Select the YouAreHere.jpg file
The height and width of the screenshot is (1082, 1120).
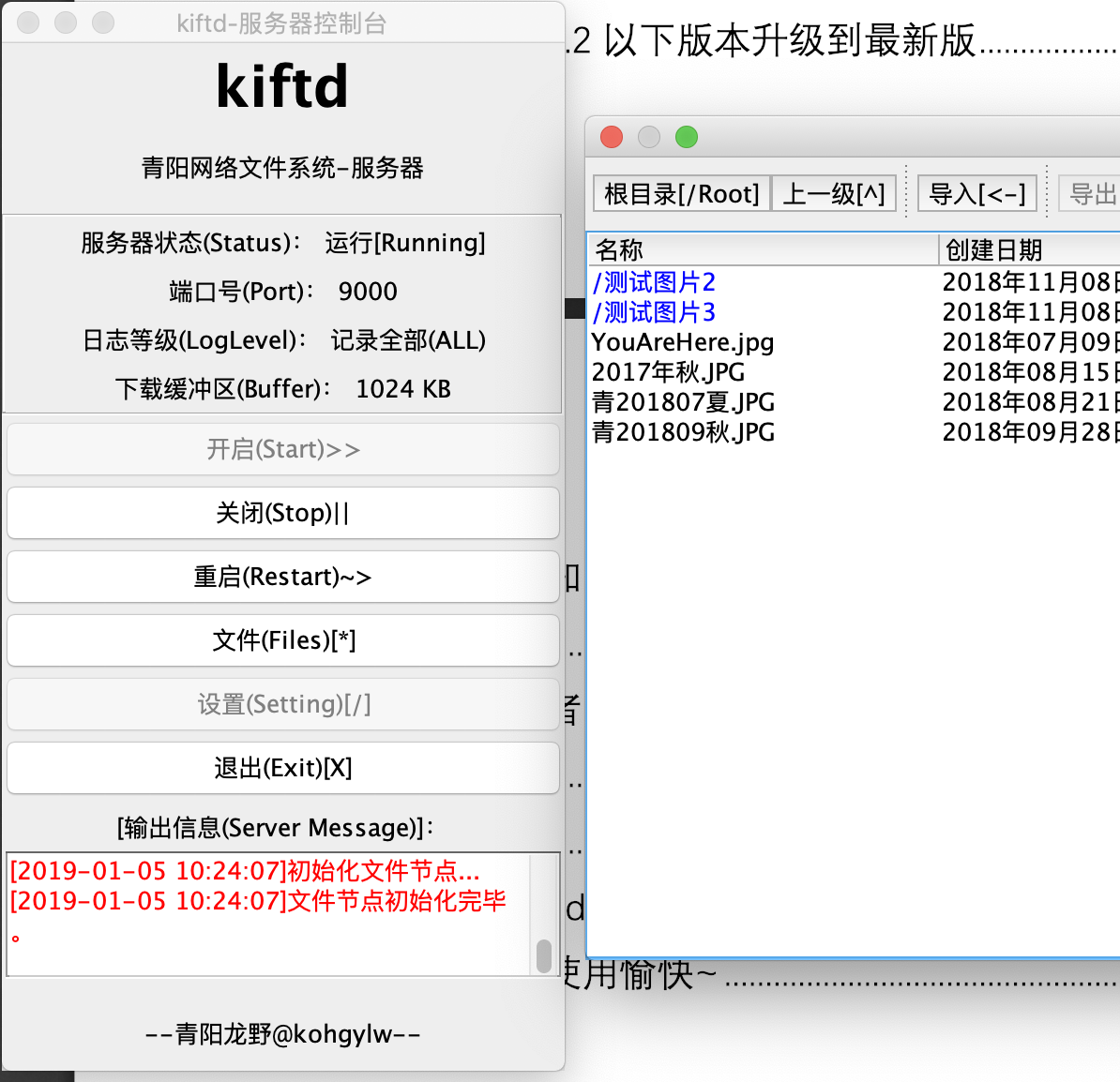coord(682,342)
